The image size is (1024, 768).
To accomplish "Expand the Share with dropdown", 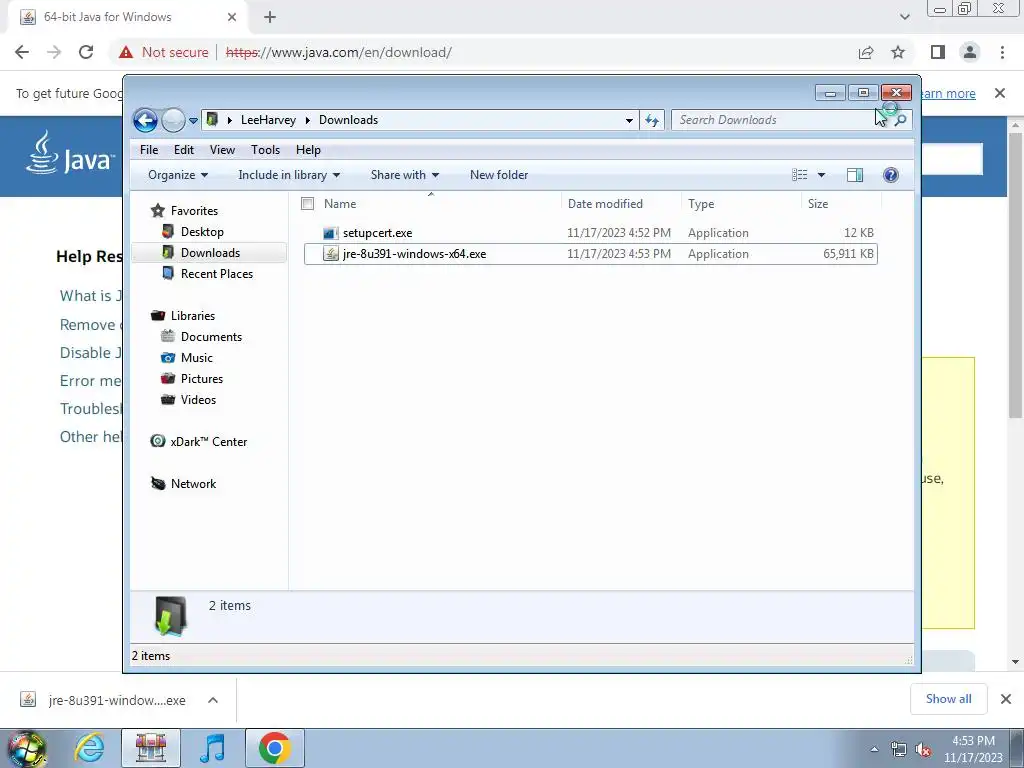I will [405, 175].
